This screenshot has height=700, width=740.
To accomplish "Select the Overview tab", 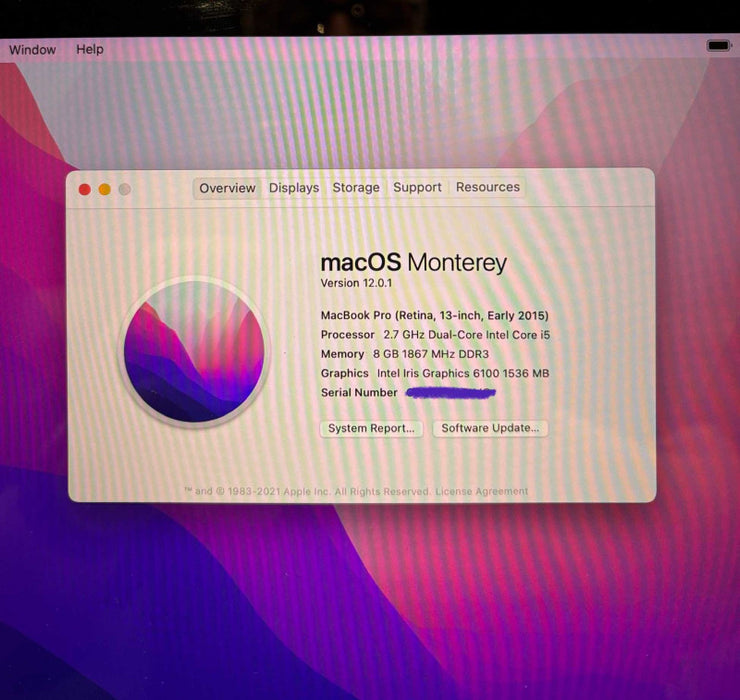I will 227,188.
